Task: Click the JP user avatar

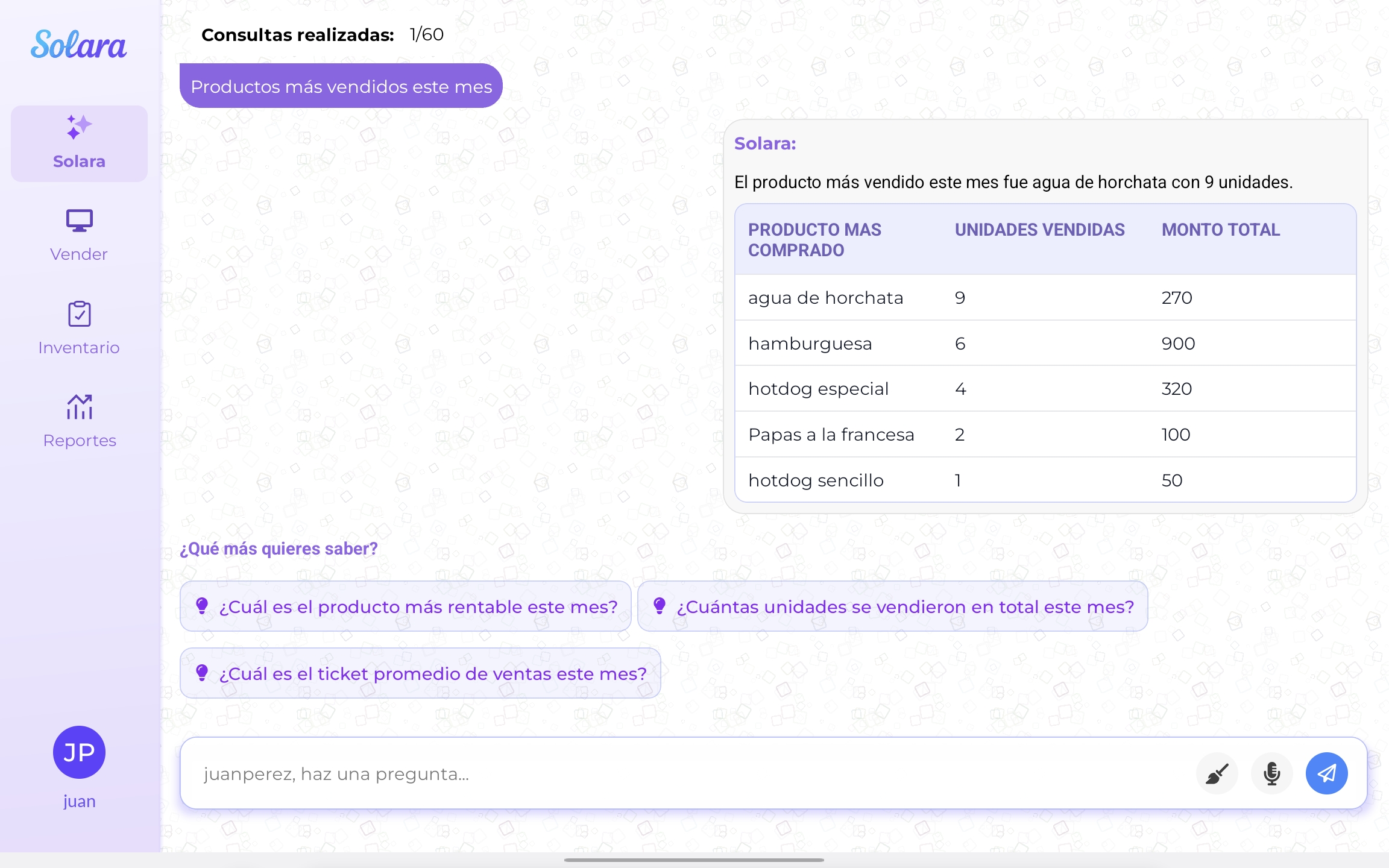Action: pyautogui.click(x=79, y=752)
